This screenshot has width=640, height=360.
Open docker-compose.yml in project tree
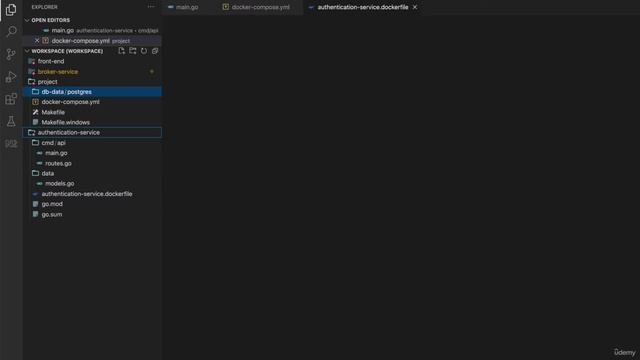click(x=92, y=102)
